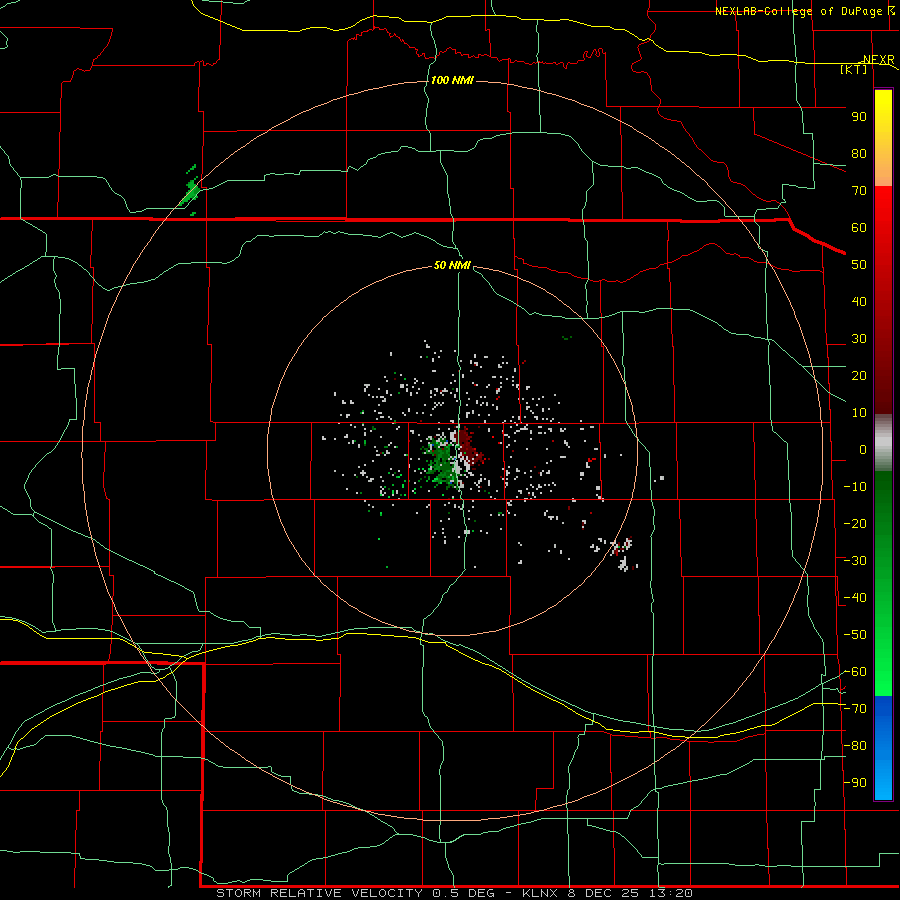Pick the -20 knot scale label
900x900 pixels.
(855, 523)
